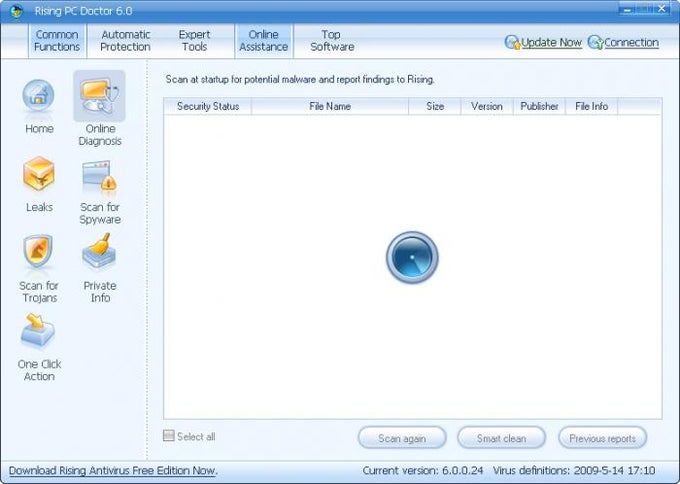Open Private Info broom icon
This screenshot has height=484, width=680.
[99, 251]
